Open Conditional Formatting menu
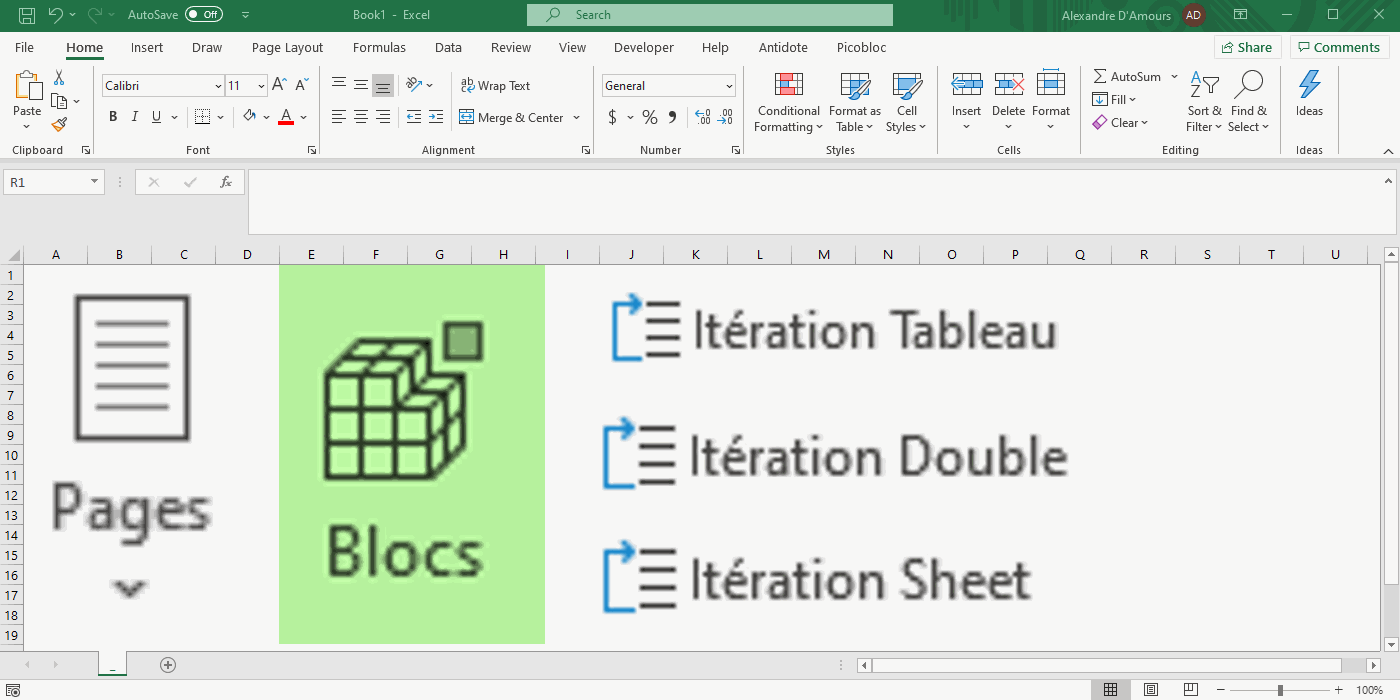The width and height of the screenshot is (1400, 700). pyautogui.click(x=788, y=102)
